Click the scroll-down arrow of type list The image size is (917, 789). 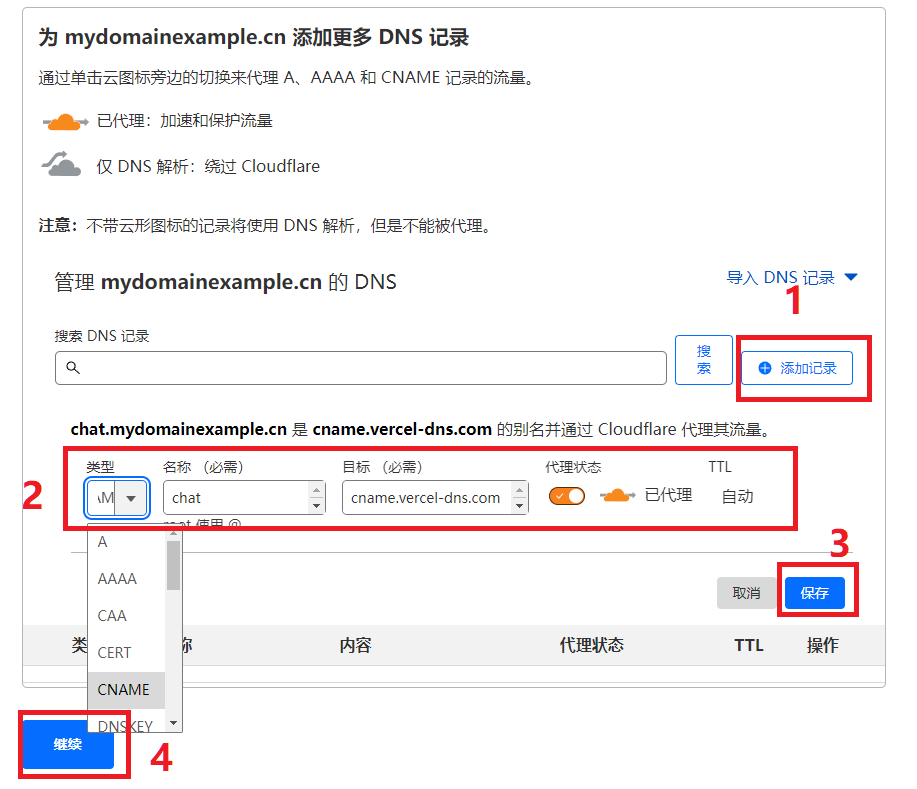coord(173,722)
